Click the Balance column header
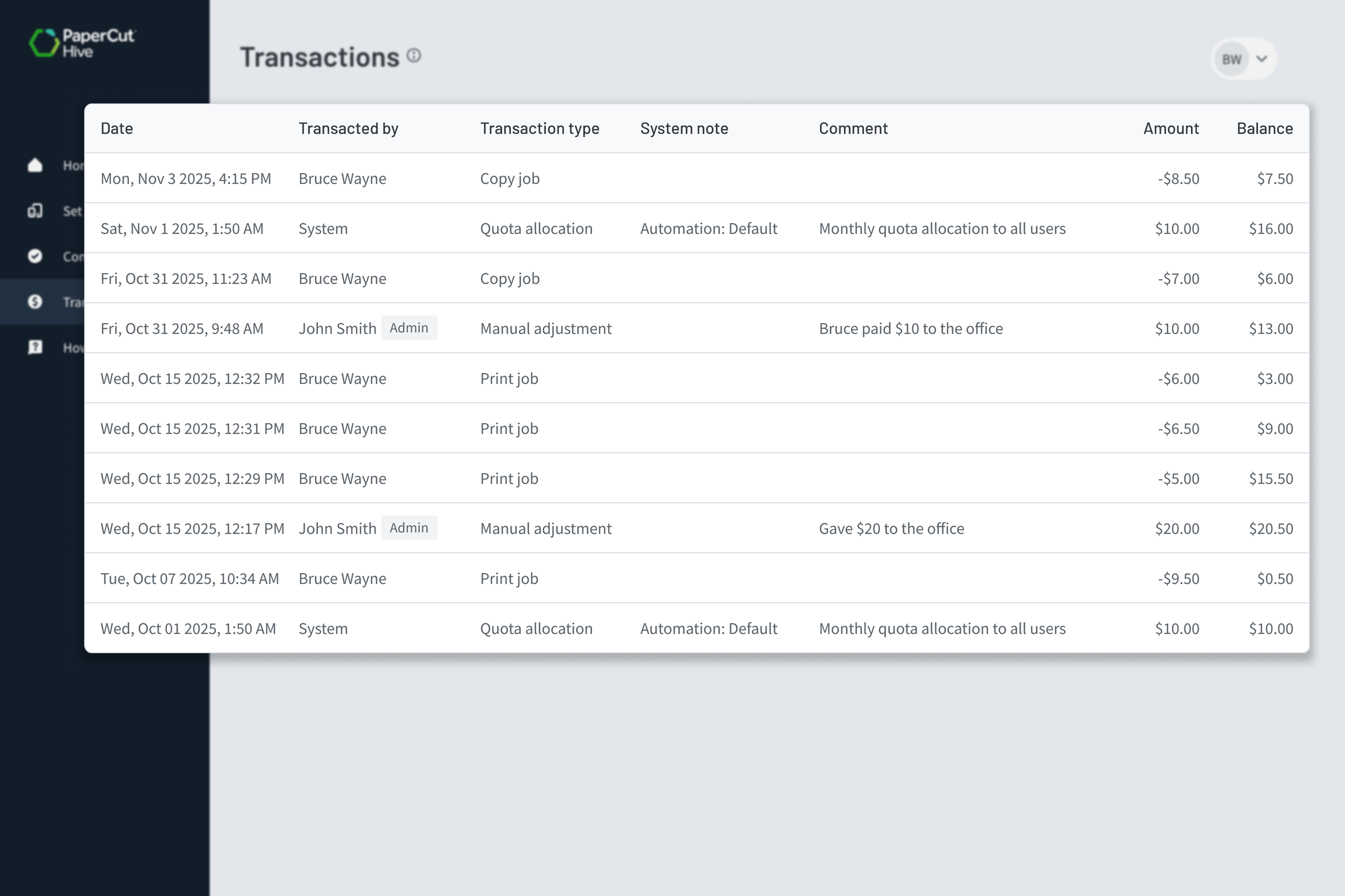Screen dimensions: 1345x896 (x=1264, y=128)
